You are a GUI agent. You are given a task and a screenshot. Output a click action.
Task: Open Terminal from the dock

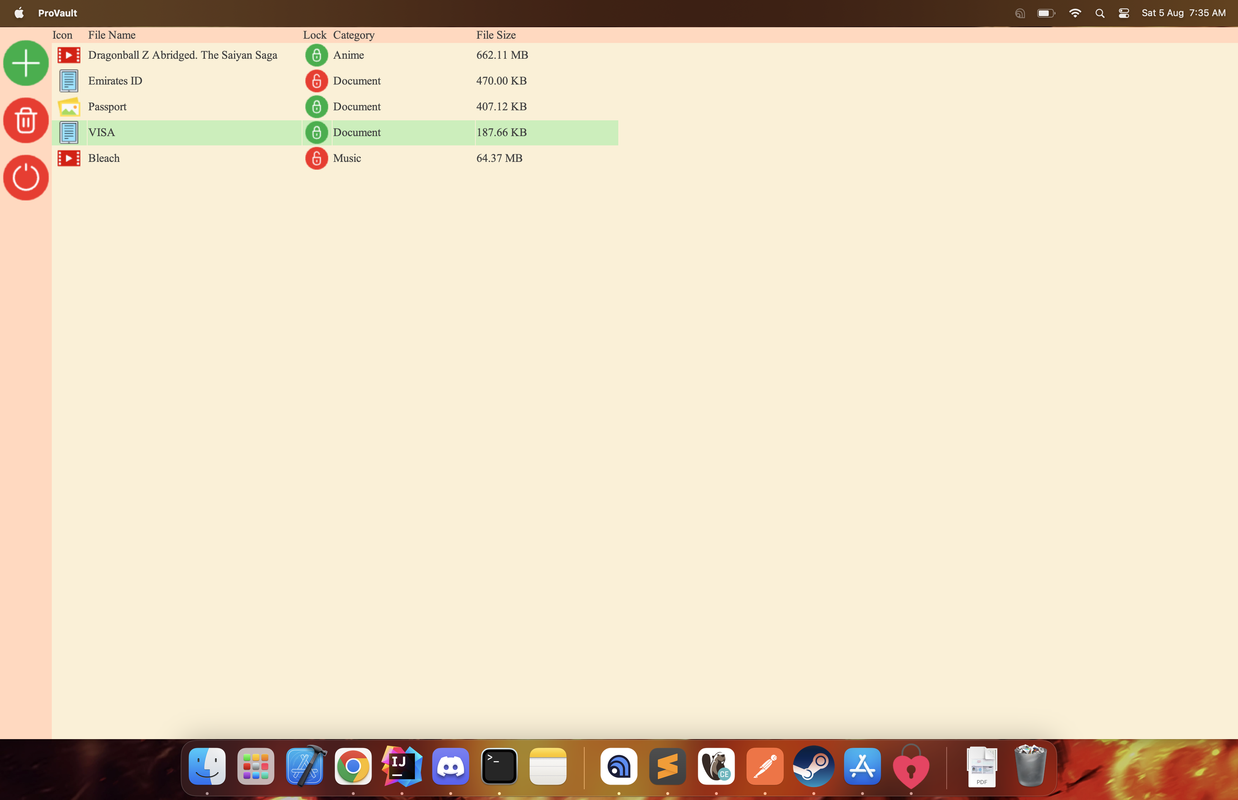click(499, 767)
